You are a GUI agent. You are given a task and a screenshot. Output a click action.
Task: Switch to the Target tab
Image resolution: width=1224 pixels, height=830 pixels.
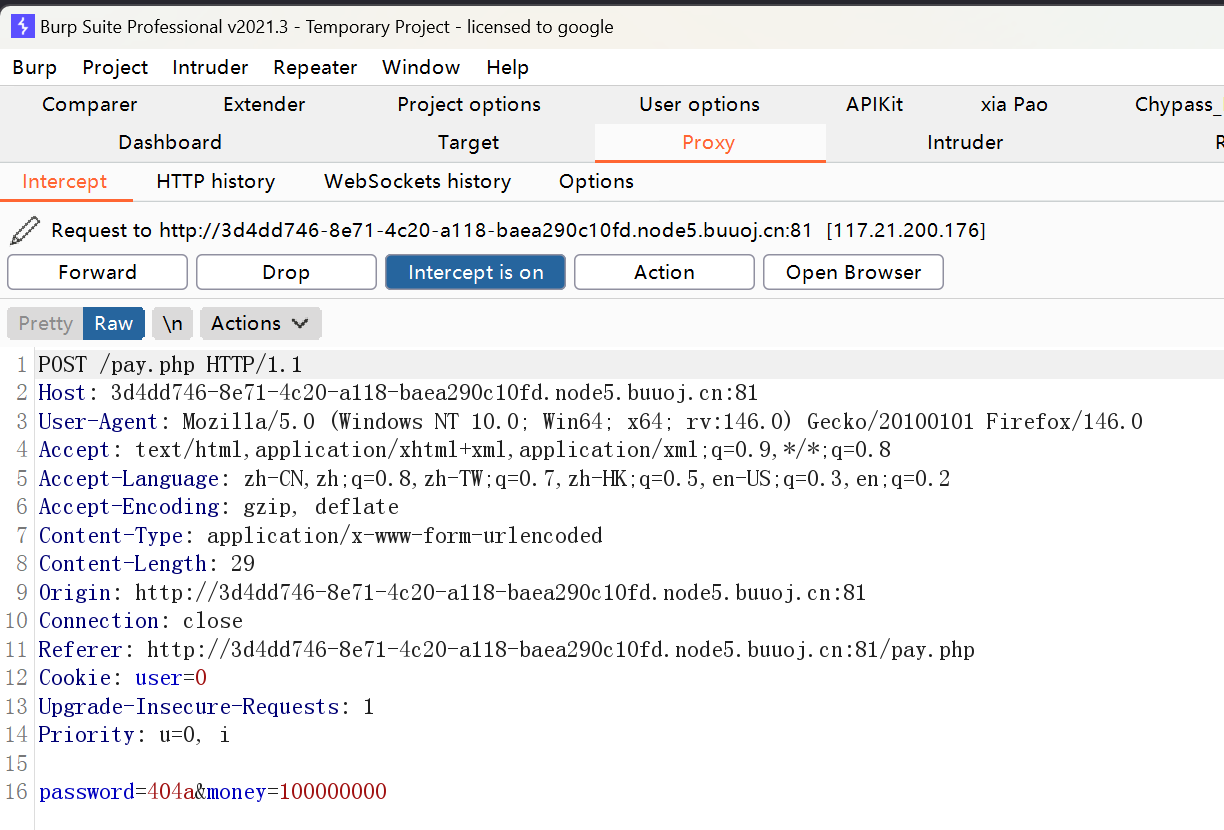(x=468, y=142)
